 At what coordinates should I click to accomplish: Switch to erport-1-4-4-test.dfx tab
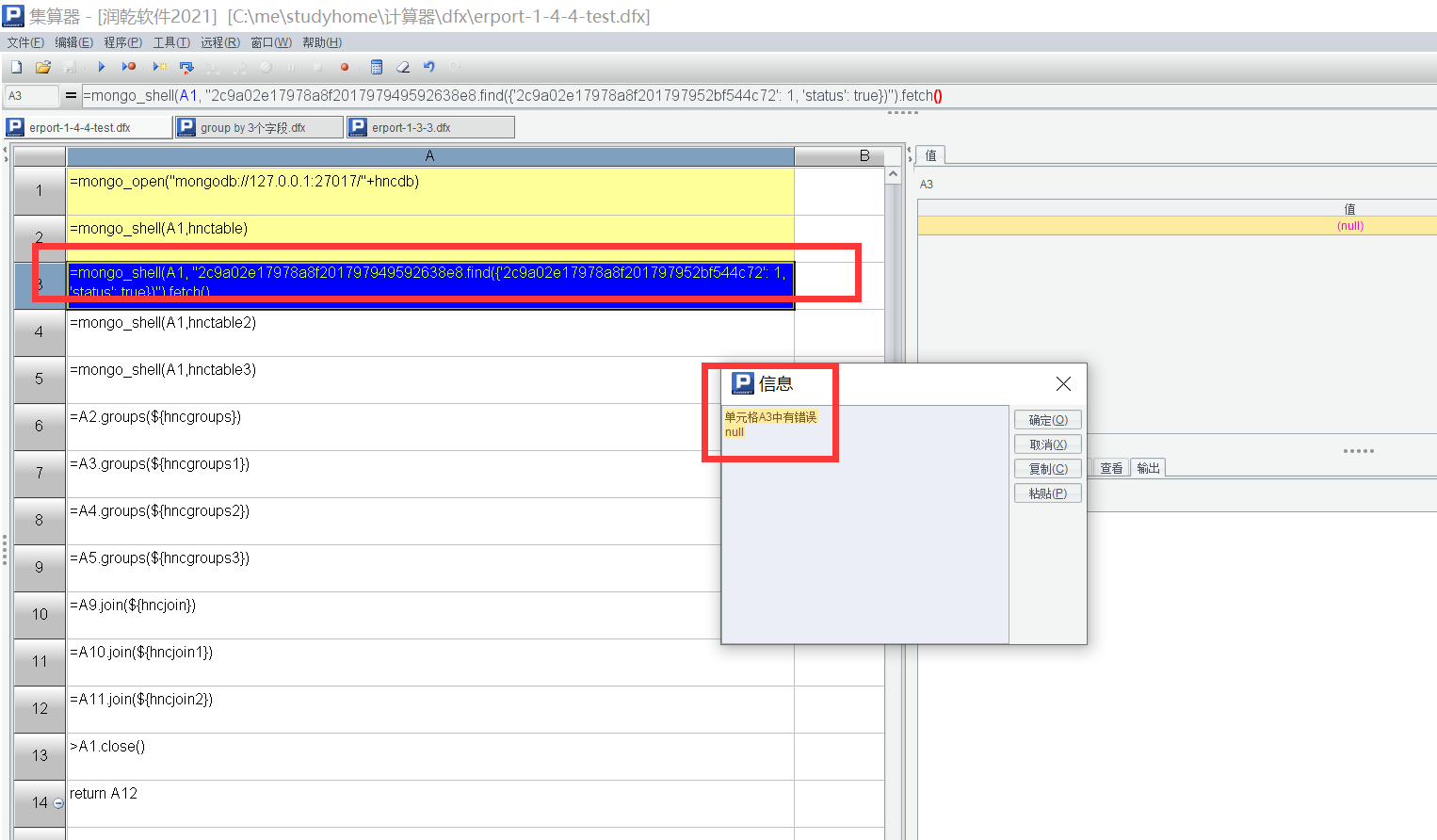pos(89,127)
